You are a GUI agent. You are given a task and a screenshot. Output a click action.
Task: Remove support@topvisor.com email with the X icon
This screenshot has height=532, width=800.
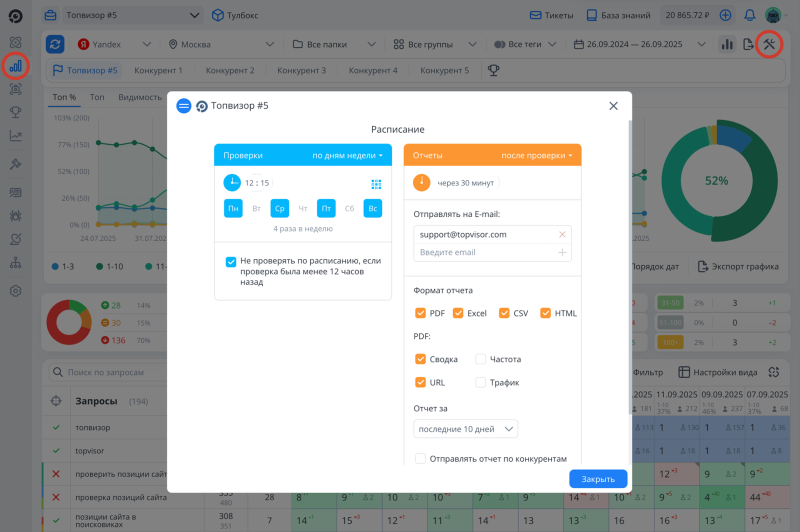(x=562, y=234)
